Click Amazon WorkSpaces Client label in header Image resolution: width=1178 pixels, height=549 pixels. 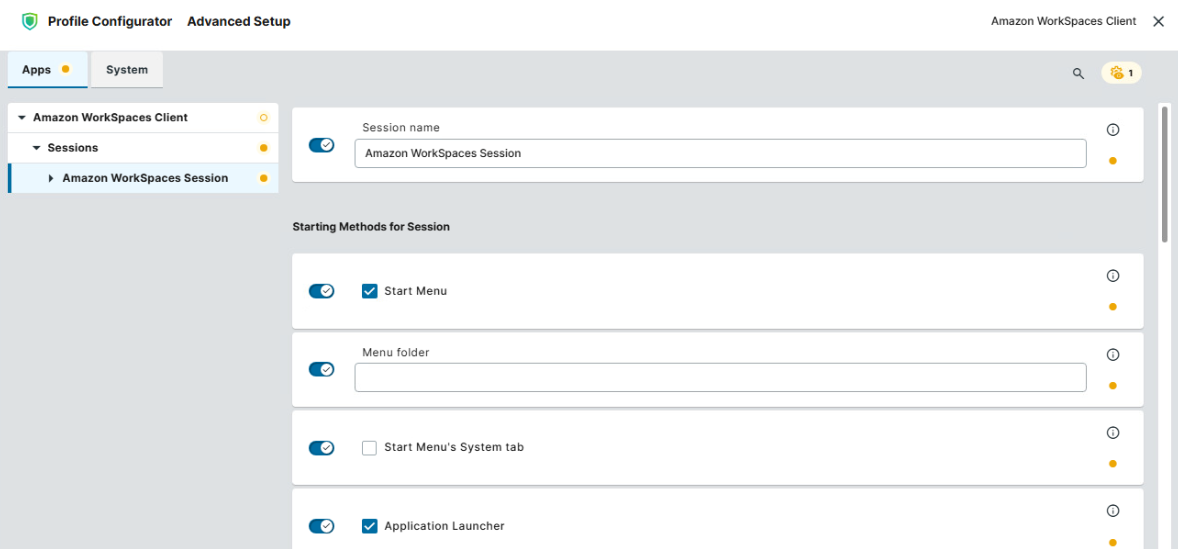[x=1063, y=22]
